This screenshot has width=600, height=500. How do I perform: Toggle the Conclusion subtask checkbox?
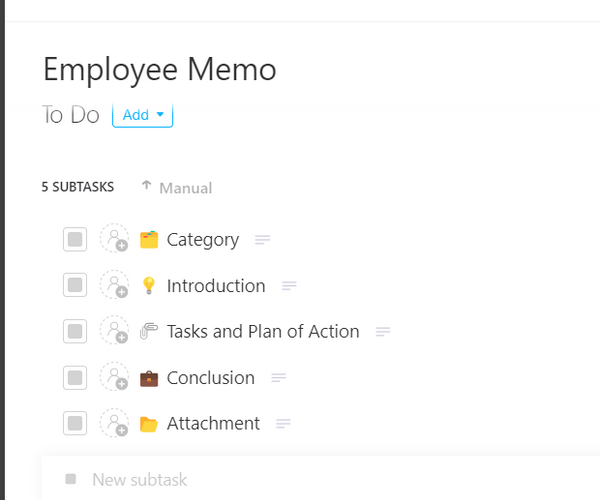pyautogui.click(x=75, y=377)
